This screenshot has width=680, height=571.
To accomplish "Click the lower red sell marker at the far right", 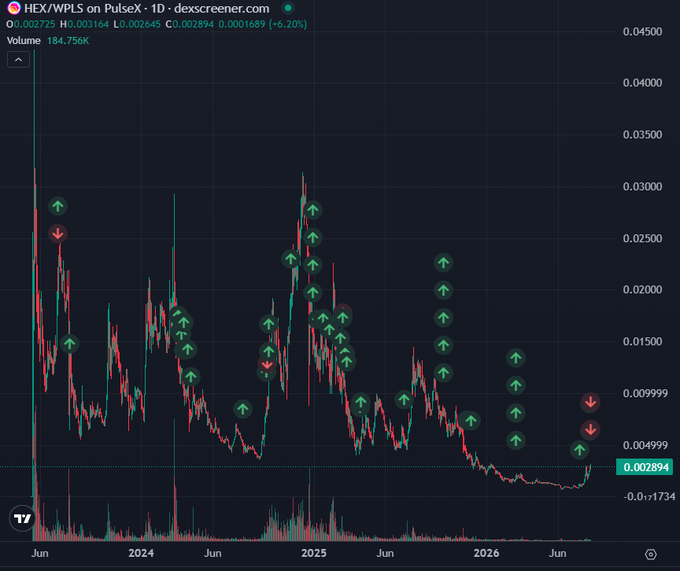I will (x=590, y=430).
